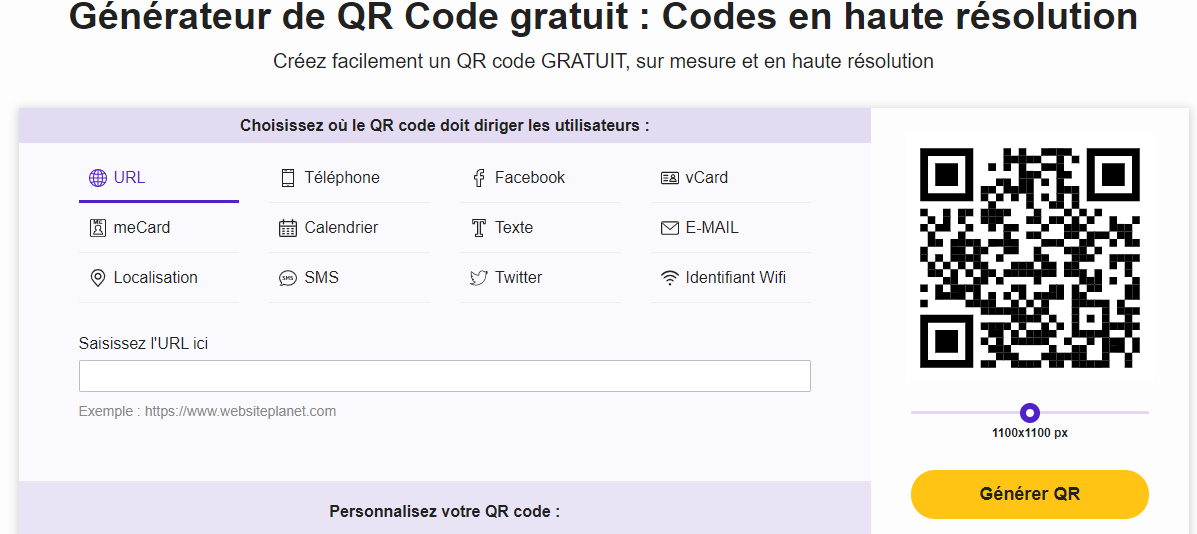Viewport: 1197px width, 534px height.
Task: Expand the Personnalisez votre QR code section
Action: coord(444,511)
